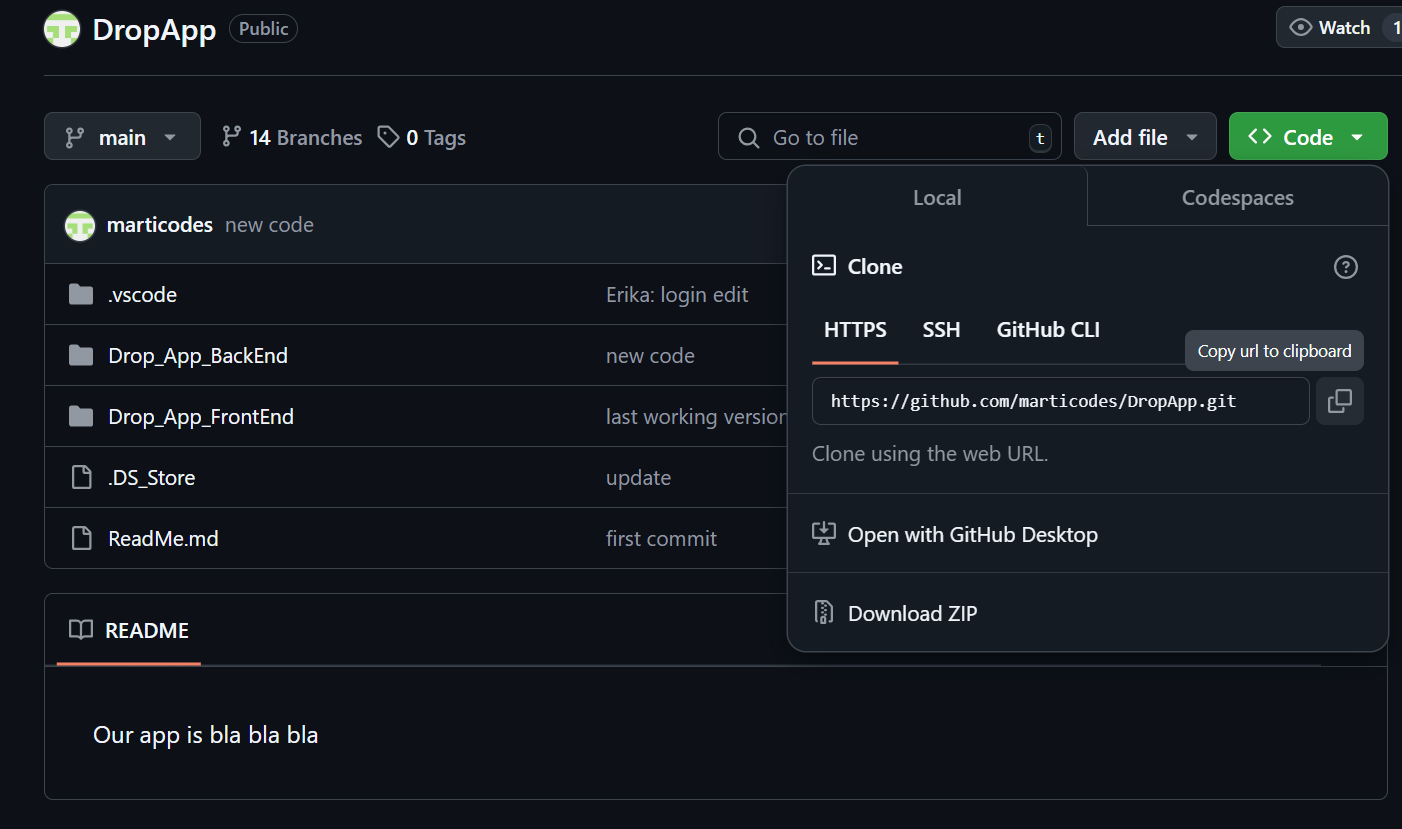Open the Drop_App_BackEnd folder
The image size is (1402, 829).
pyautogui.click(x=197, y=355)
